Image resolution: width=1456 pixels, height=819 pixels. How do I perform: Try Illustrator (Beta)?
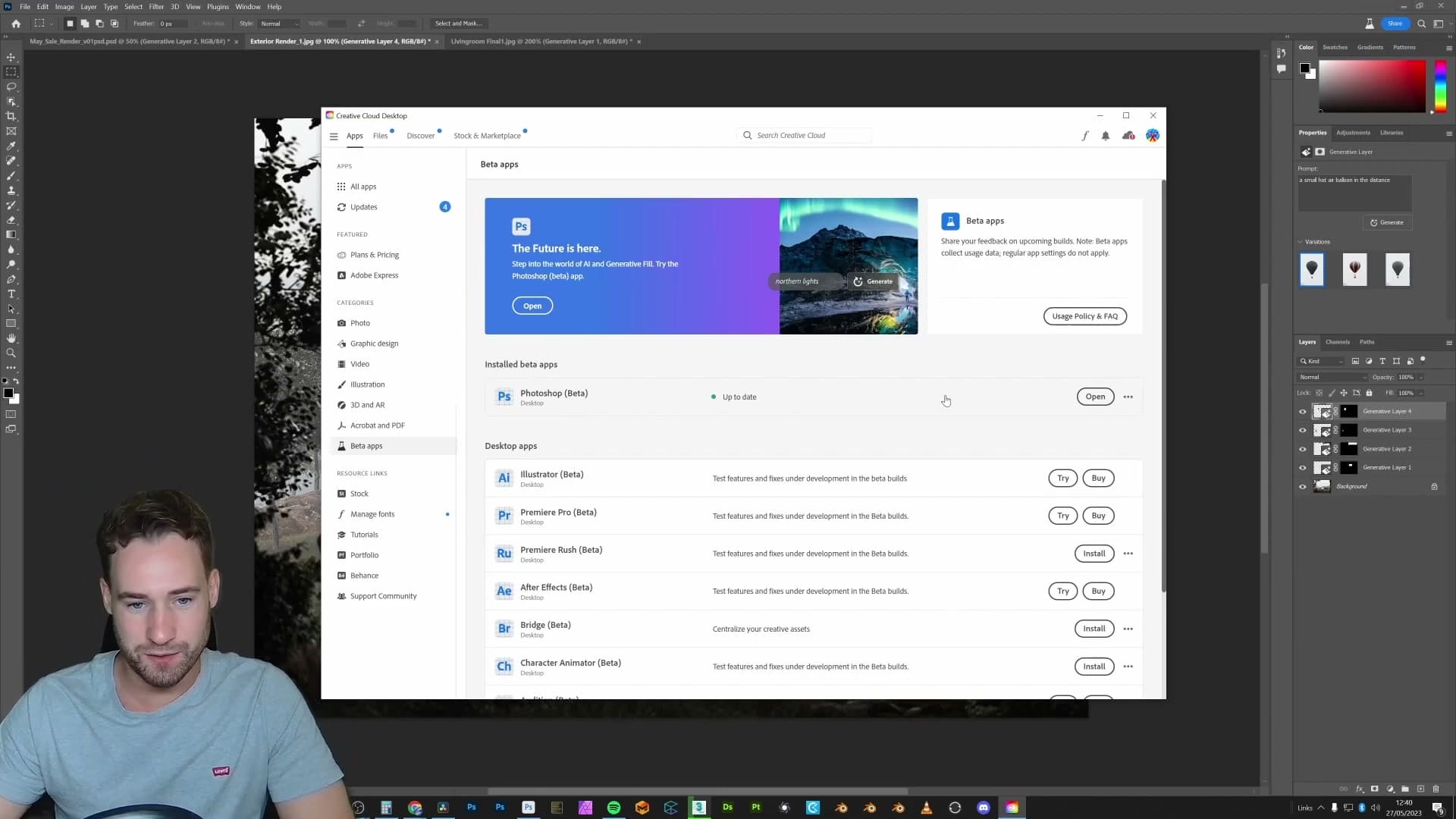click(1062, 479)
